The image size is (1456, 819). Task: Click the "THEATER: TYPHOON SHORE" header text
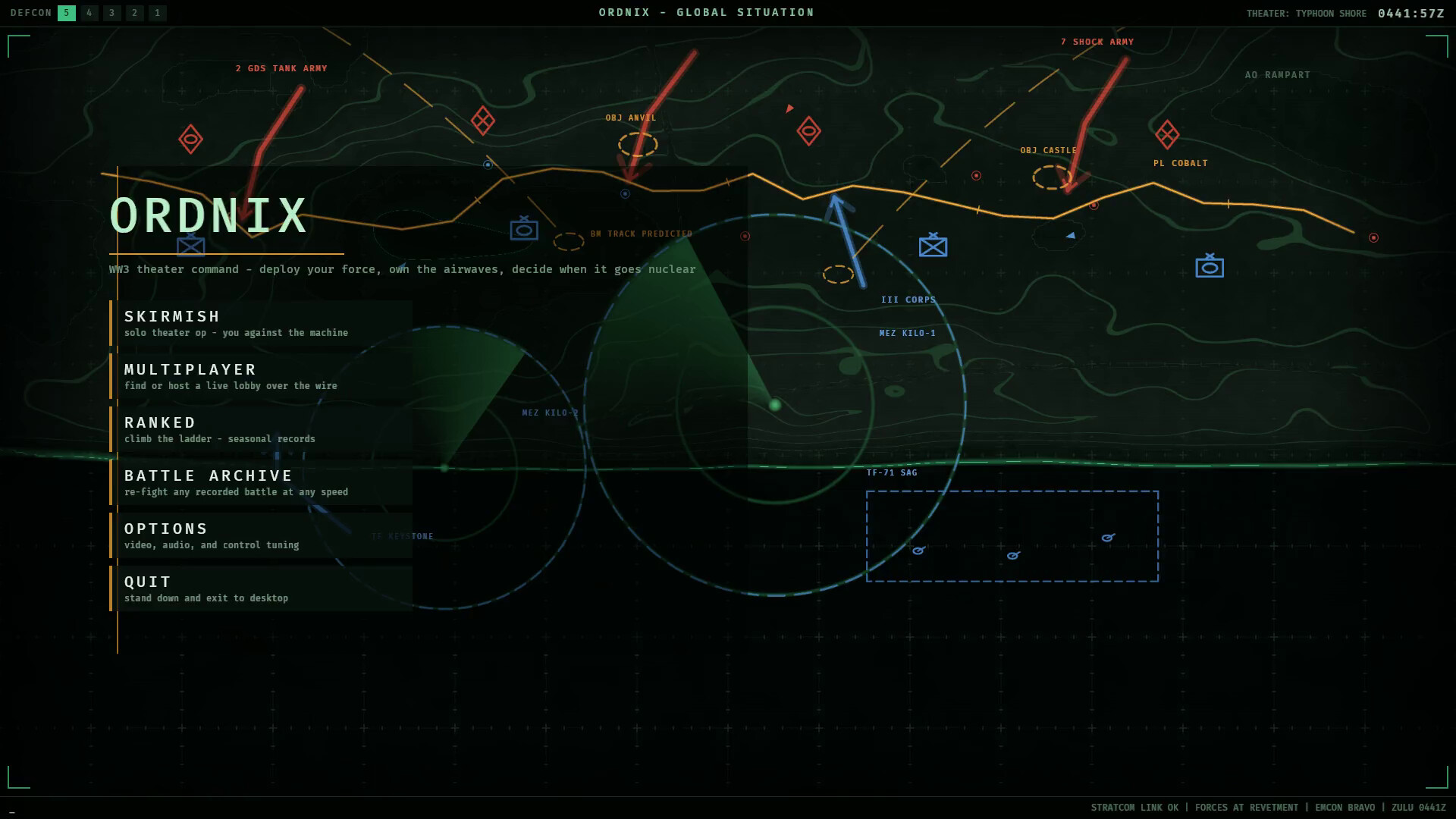[1307, 14]
